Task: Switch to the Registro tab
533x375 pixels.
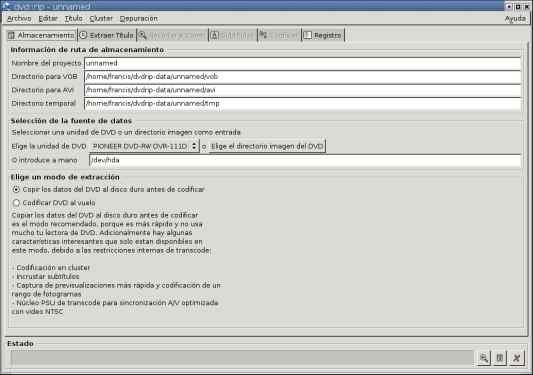Action: (x=323, y=35)
